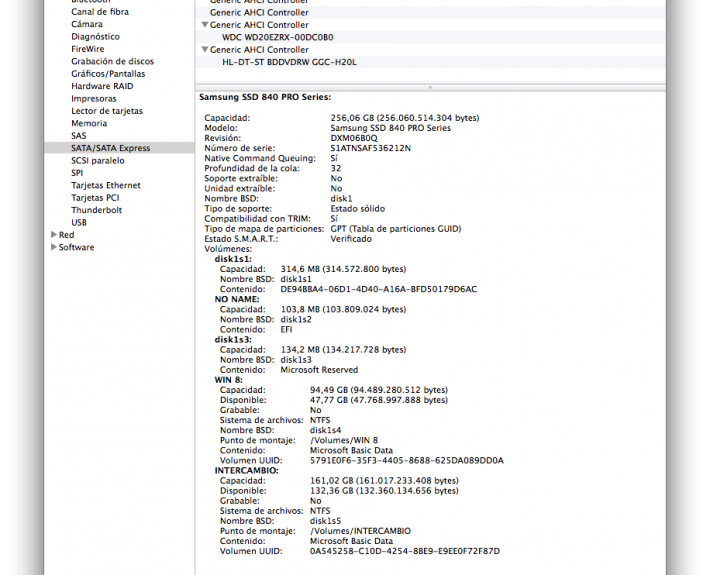Expand the Red section in sidebar
Screen dimensions: 710x575
pyautogui.click(x=54, y=235)
